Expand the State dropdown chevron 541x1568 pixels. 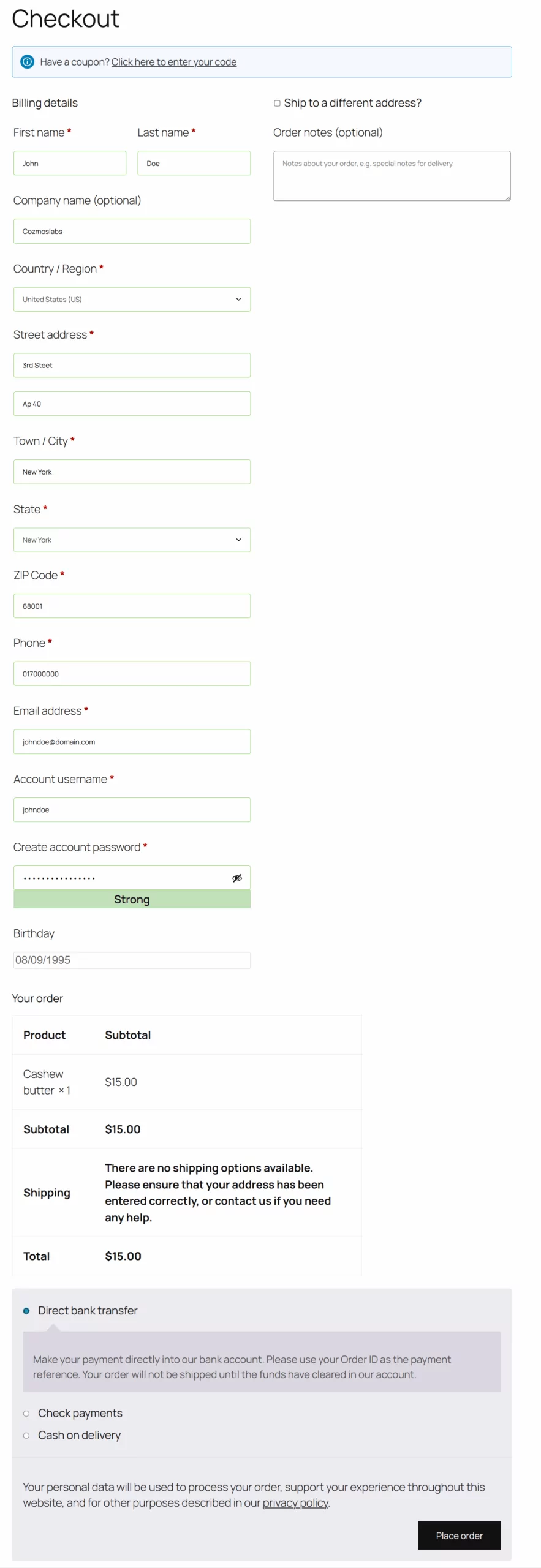238,540
